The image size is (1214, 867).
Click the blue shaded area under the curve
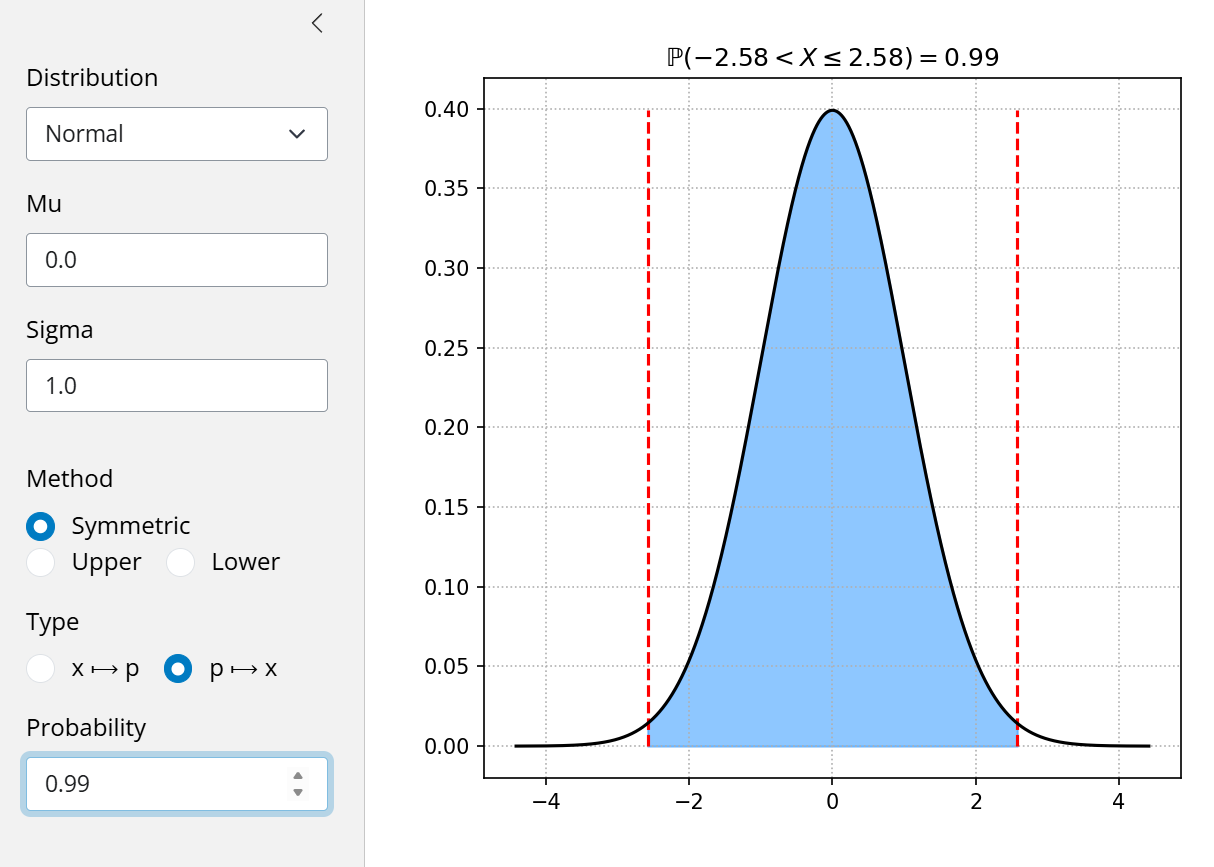tap(832, 500)
